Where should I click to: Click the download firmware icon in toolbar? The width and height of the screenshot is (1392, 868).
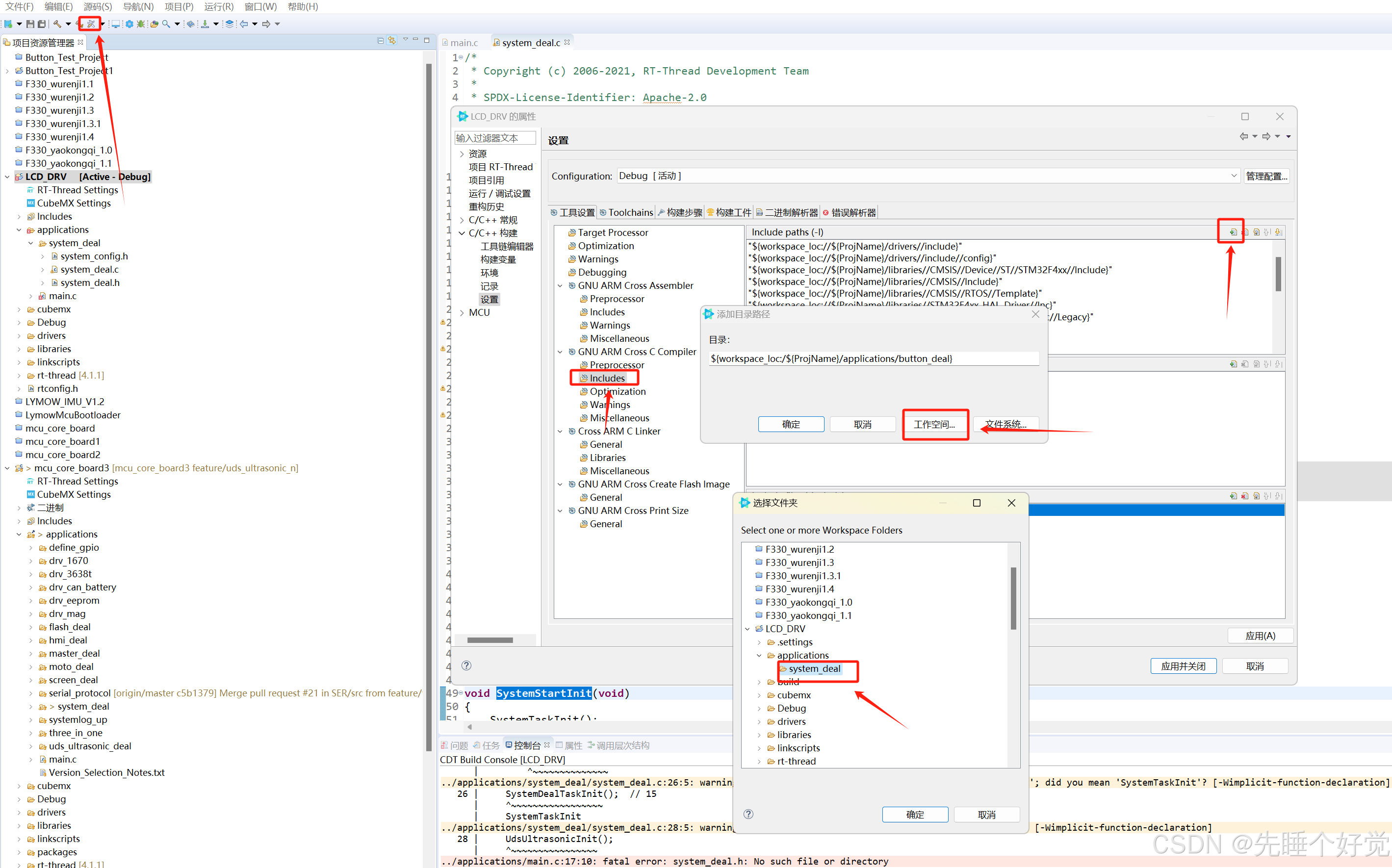point(205,24)
